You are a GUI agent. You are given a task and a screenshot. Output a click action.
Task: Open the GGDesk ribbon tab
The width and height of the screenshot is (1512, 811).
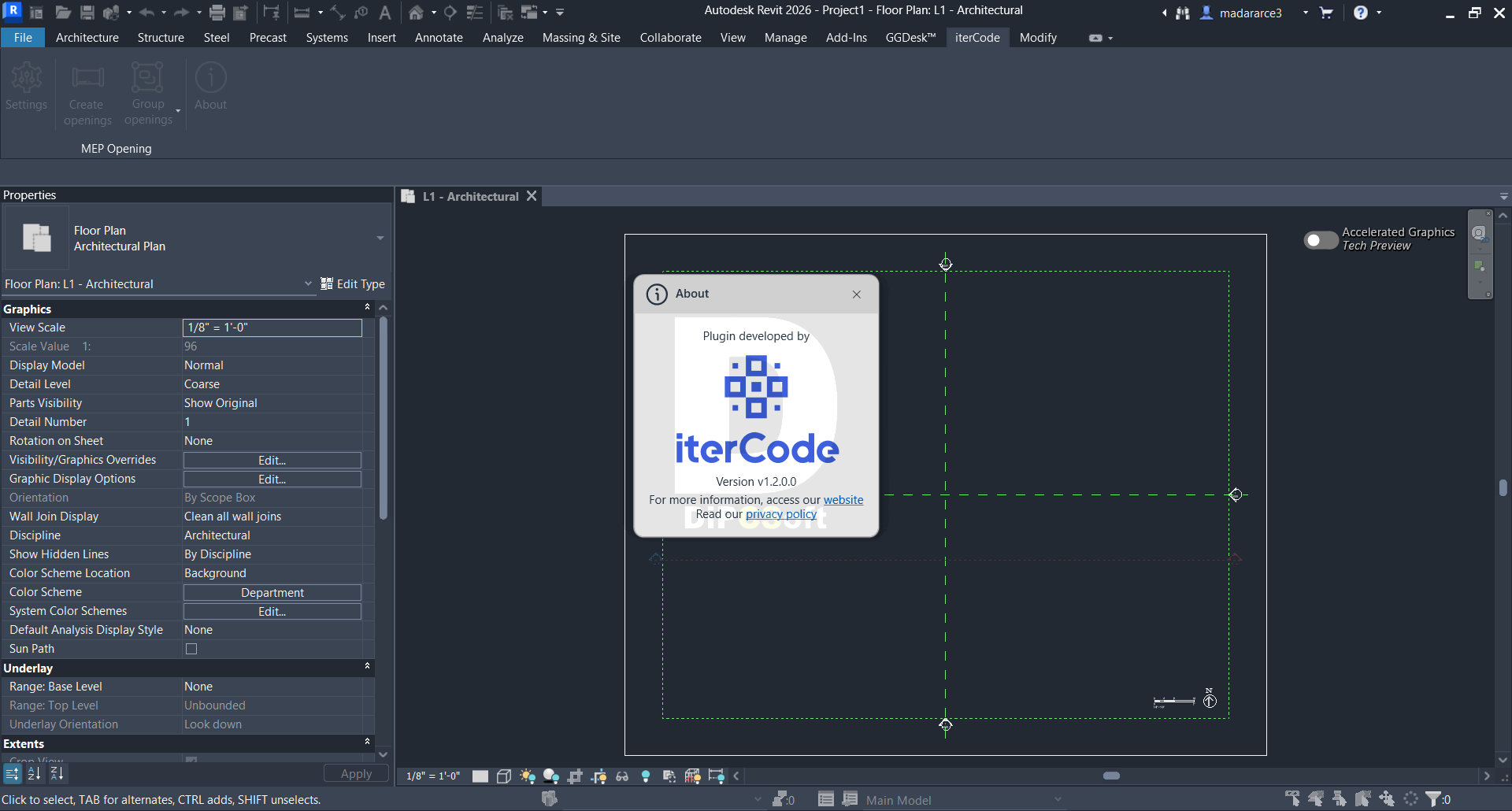(x=910, y=38)
